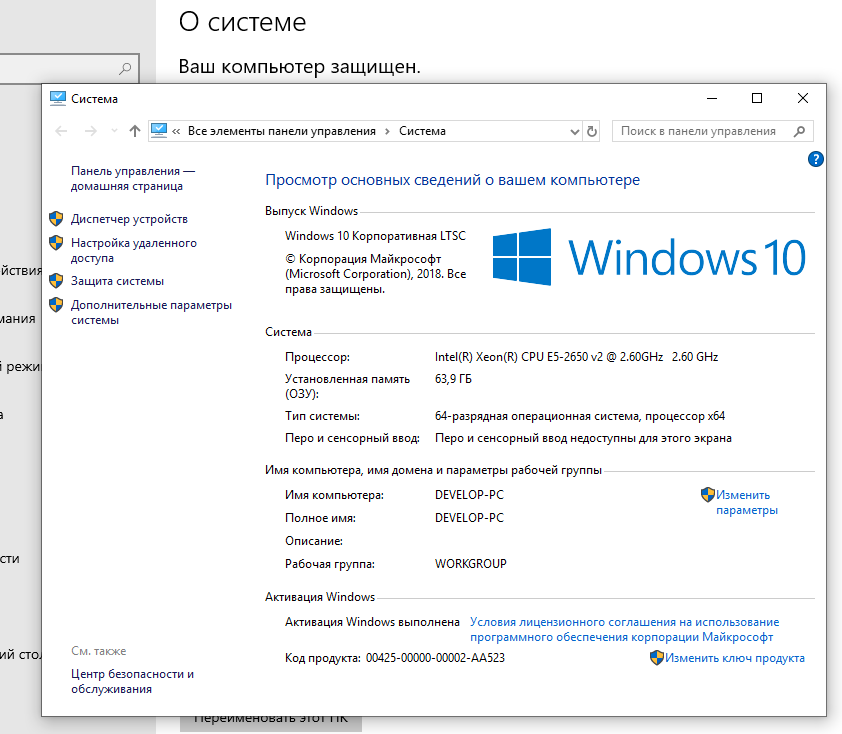The height and width of the screenshot is (734, 842).
Task: Click breadcrumb separator arrow before Система
Action: (x=387, y=132)
